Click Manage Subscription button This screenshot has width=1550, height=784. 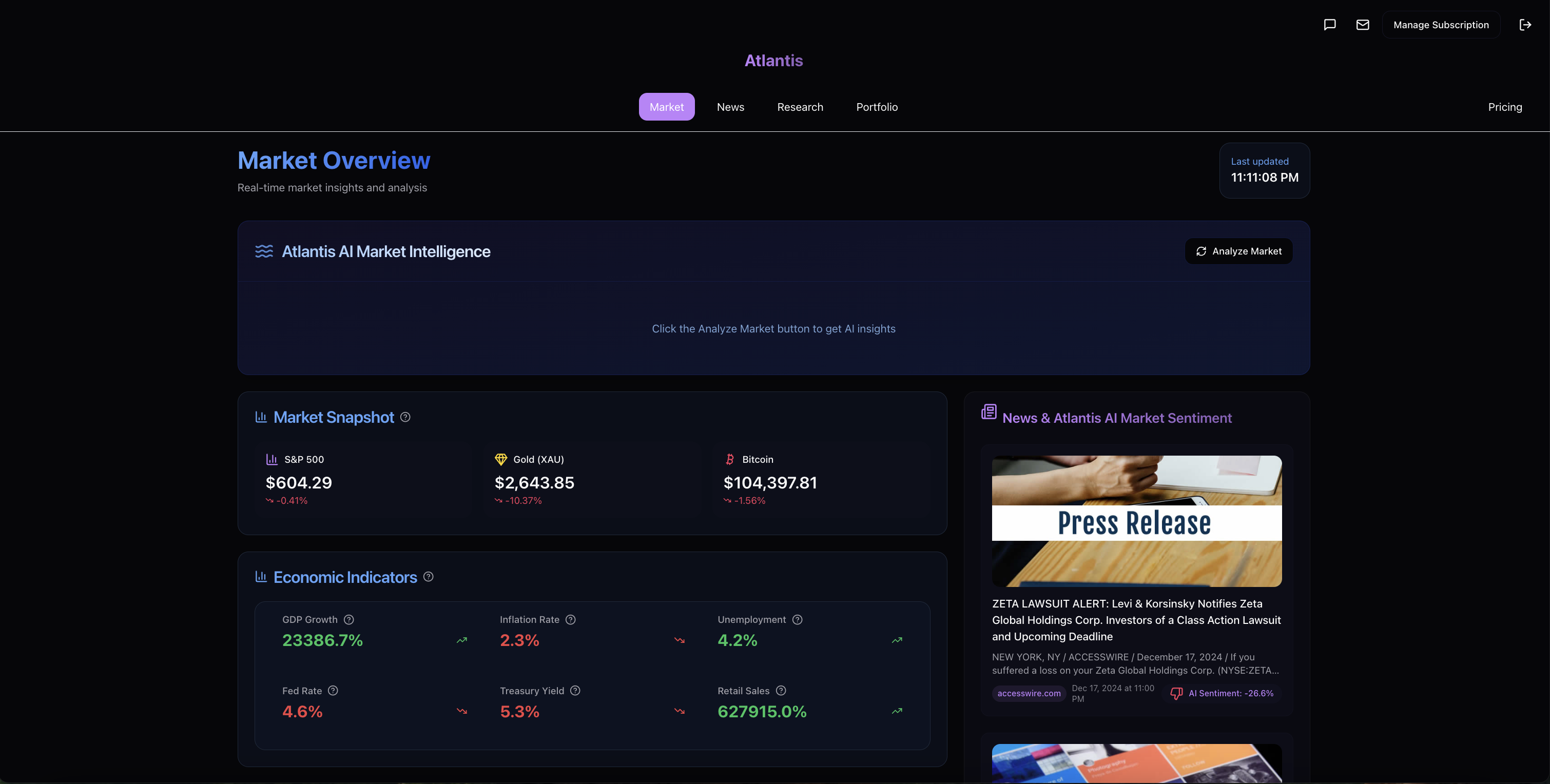coord(1441,25)
